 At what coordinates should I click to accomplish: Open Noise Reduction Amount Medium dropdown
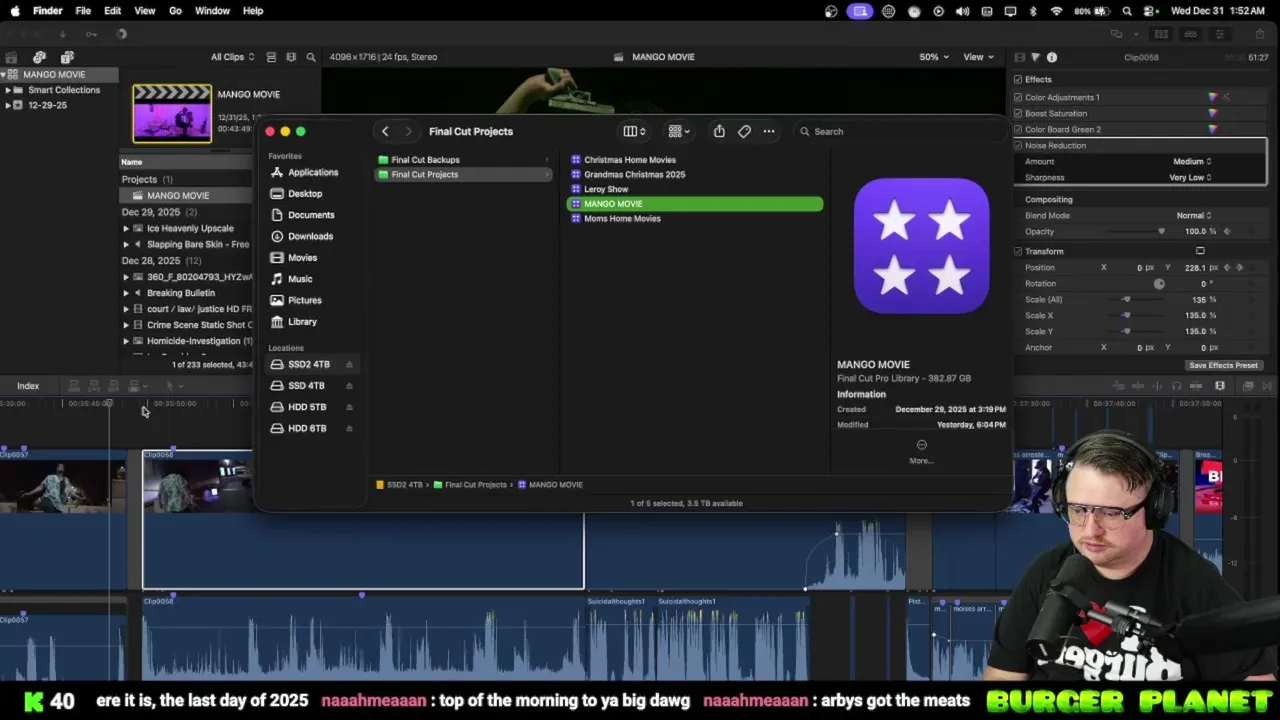1192,161
